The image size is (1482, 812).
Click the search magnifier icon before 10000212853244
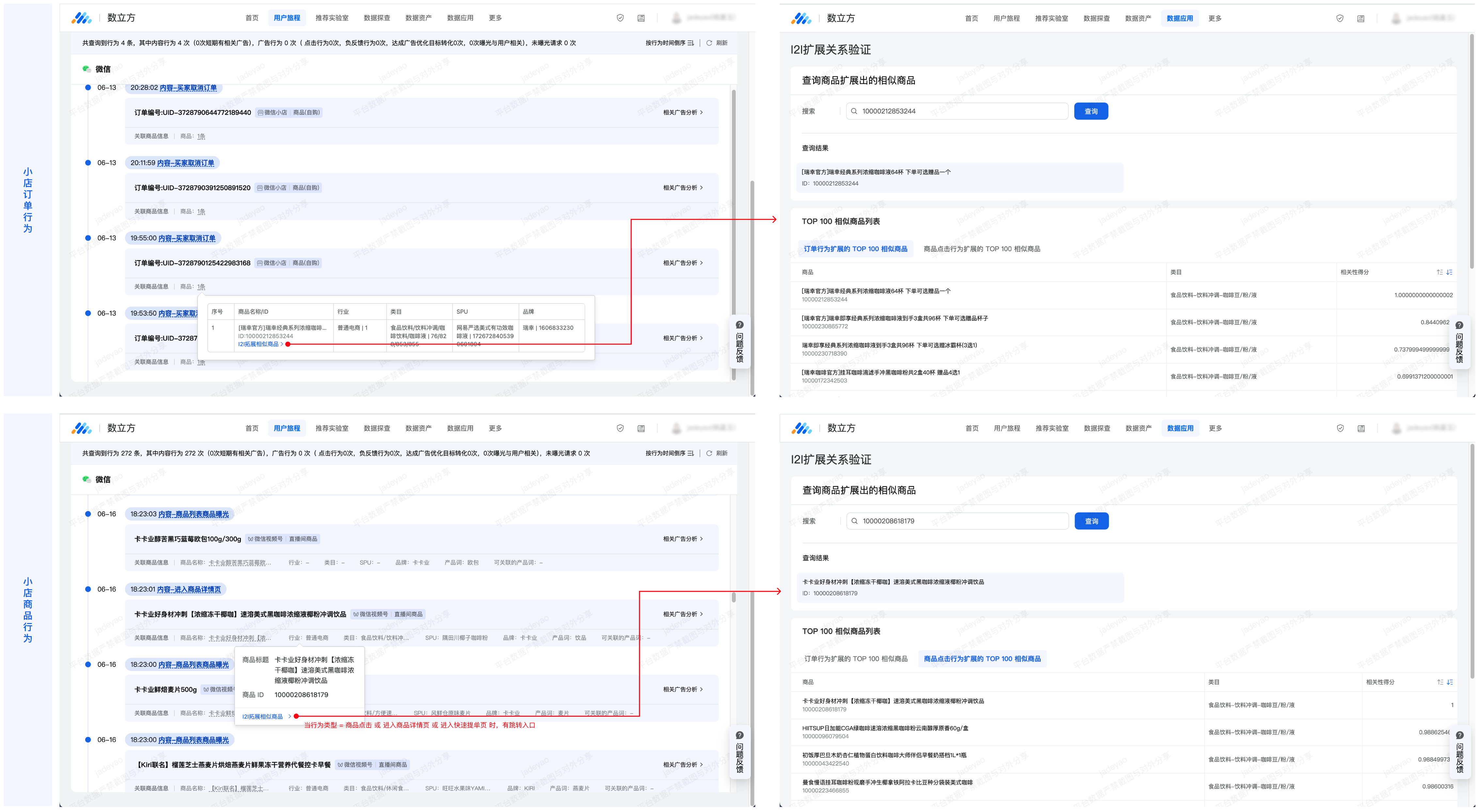pyautogui.click(x=854, y=111)
